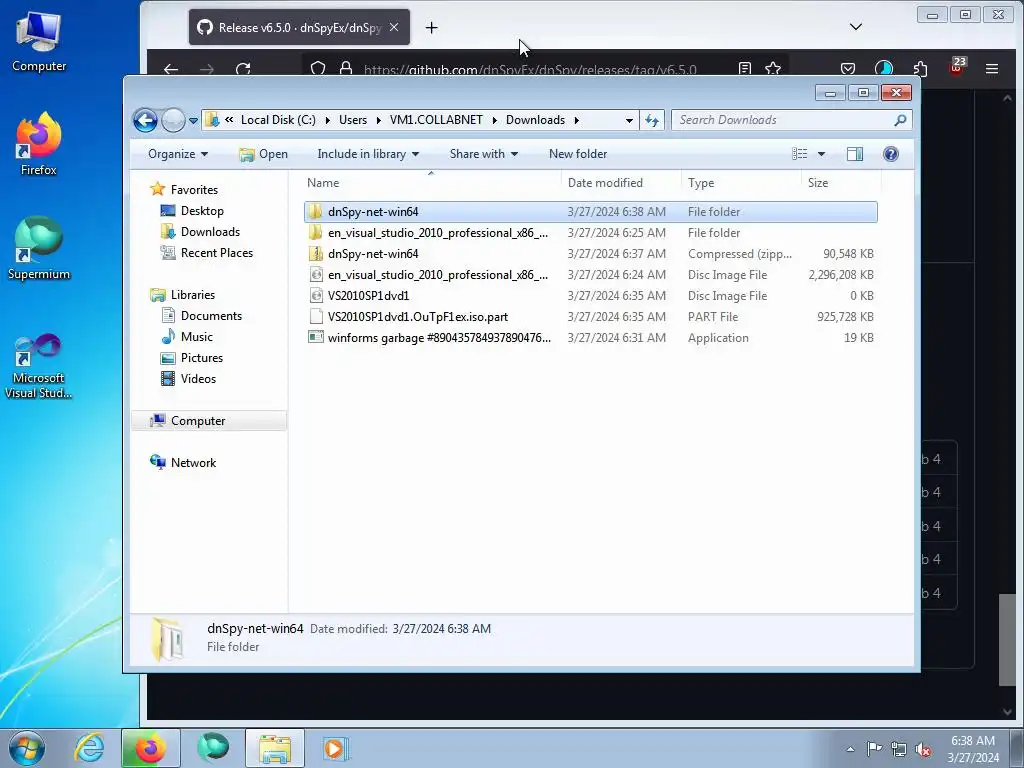Open the Music library
This screenshot has height=768, width=1024.
197,337
